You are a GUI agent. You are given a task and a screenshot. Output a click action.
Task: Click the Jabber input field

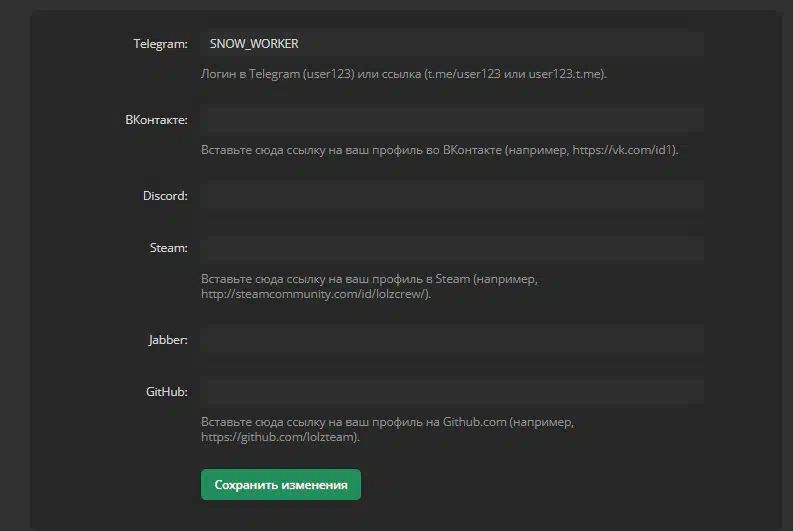pyautogui.click(x=452, y=340)
